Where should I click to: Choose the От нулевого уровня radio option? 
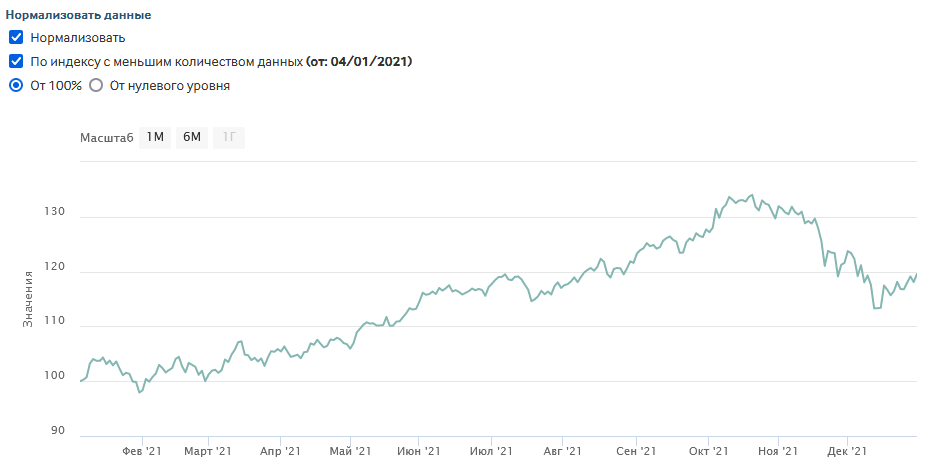click(x=96, y=86)
